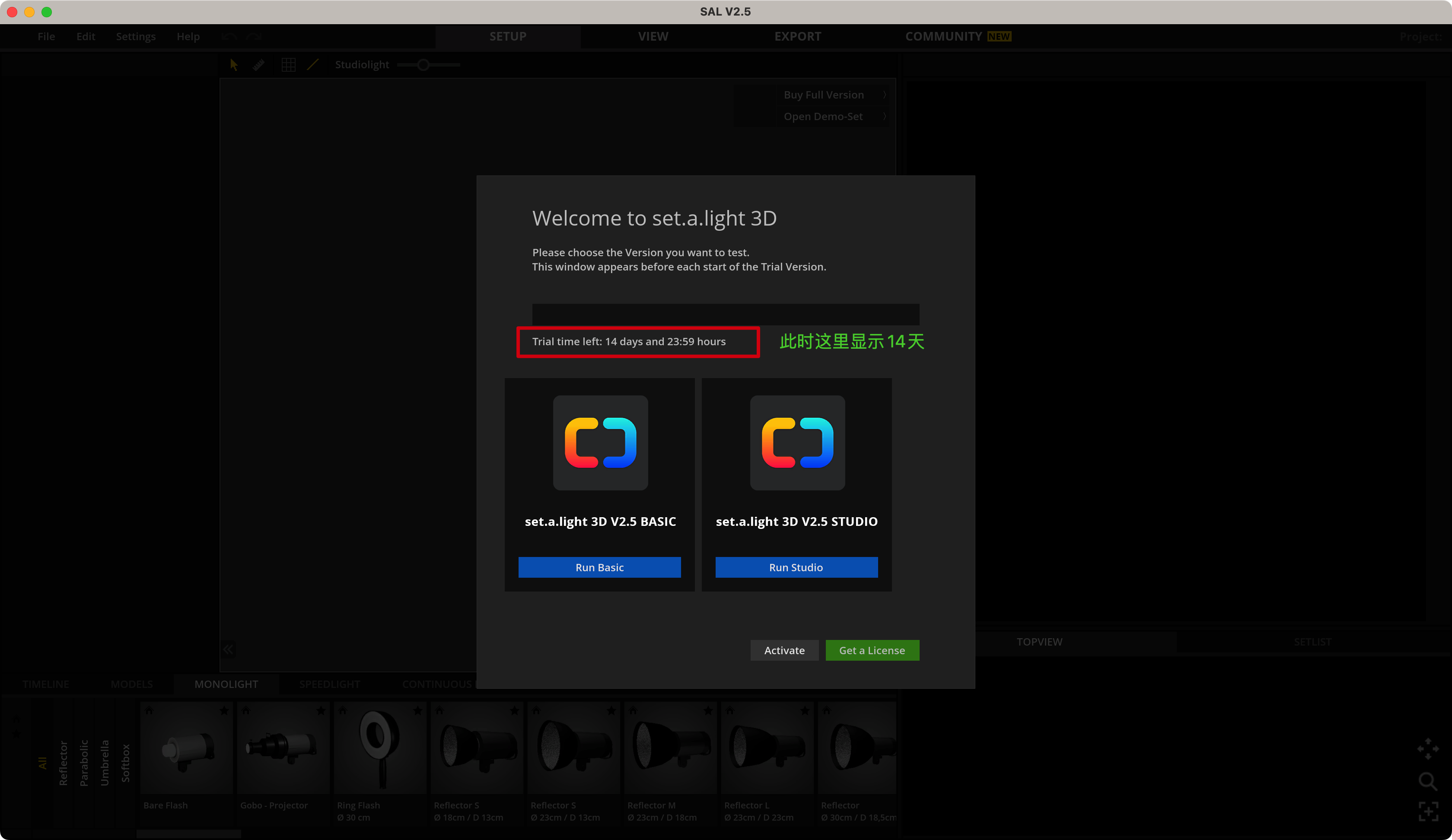1452x840 pixels.
Task: Click home icon on Bare Flash card
Action: [150, 711]
